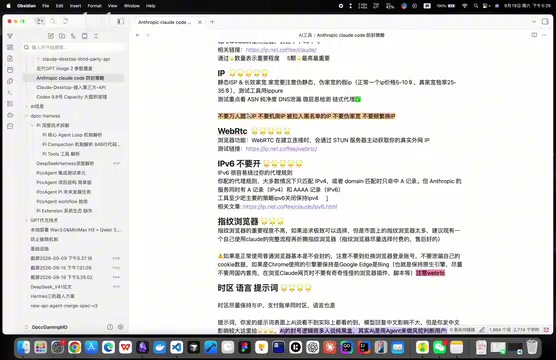The height and width of the screenshot is (360, 556).
Task: Open the Edit menu in menu bar
Action: click(x=59, y=6)
